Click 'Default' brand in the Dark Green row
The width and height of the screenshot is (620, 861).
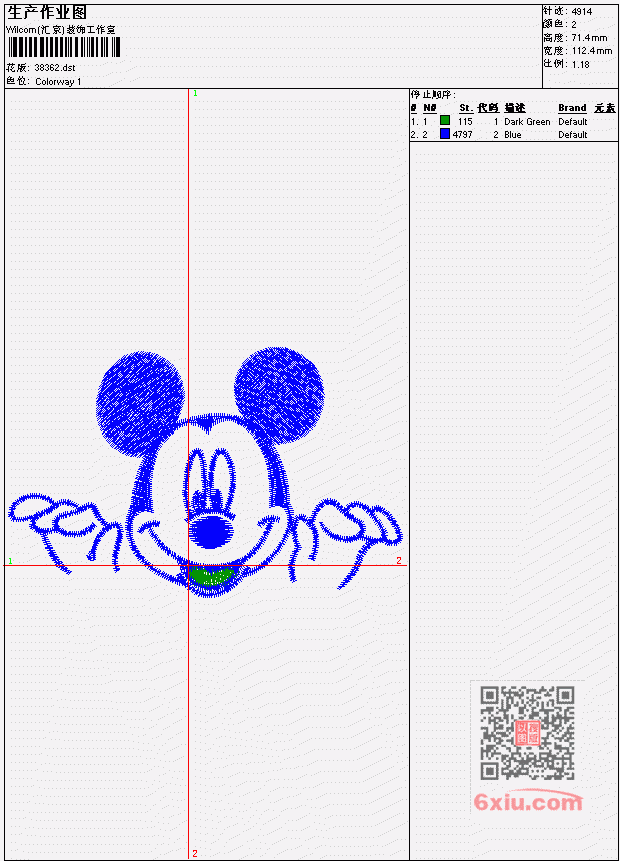(573, 121)
